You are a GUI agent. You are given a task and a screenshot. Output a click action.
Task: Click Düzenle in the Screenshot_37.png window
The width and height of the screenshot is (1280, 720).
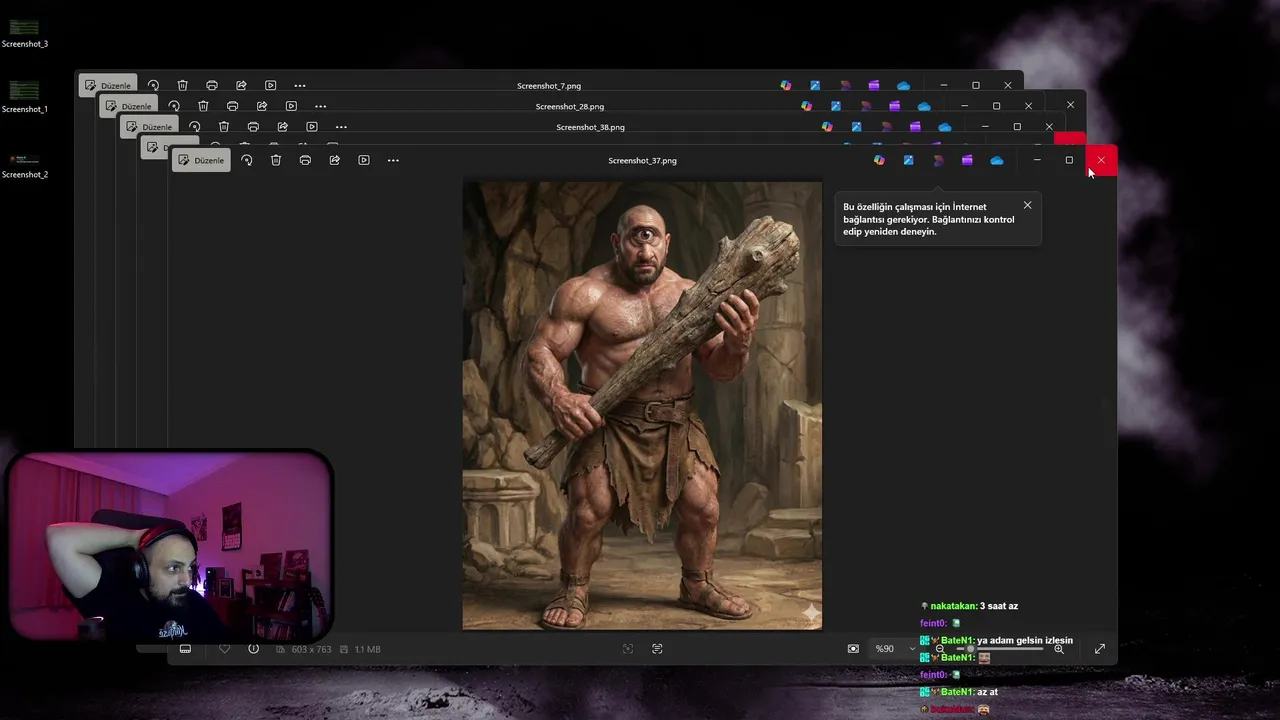pyautogui.click(x=201, y=160)
